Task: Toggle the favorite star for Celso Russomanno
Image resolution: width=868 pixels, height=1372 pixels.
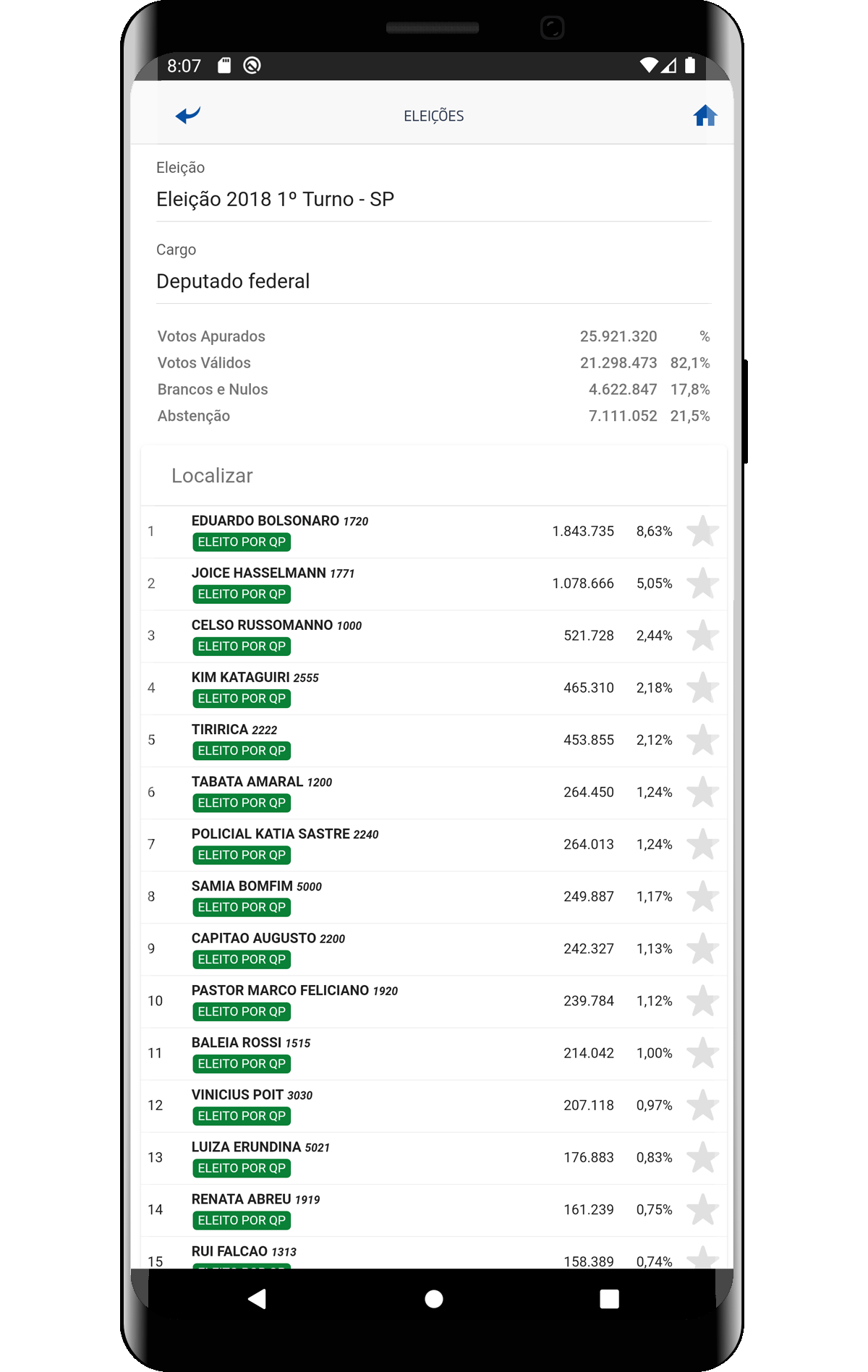Action: (x=702, y=636)
